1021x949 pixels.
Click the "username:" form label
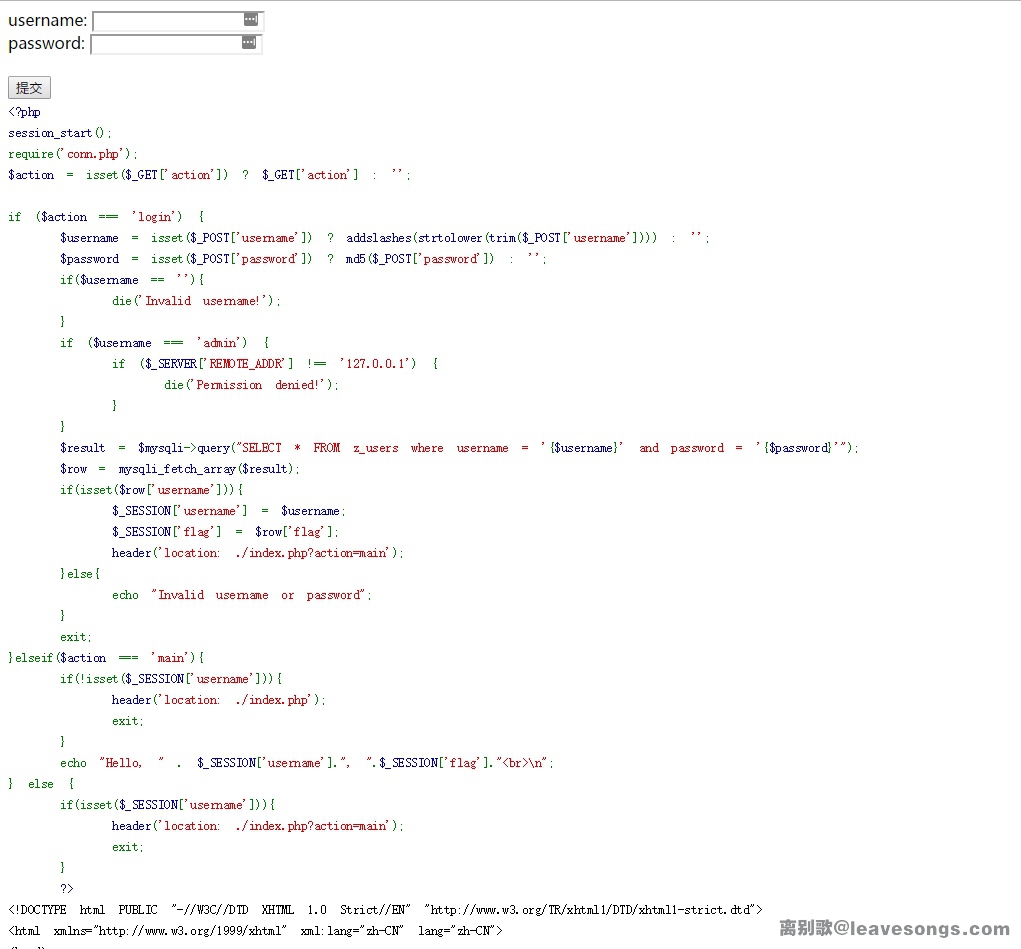(47, 20)
